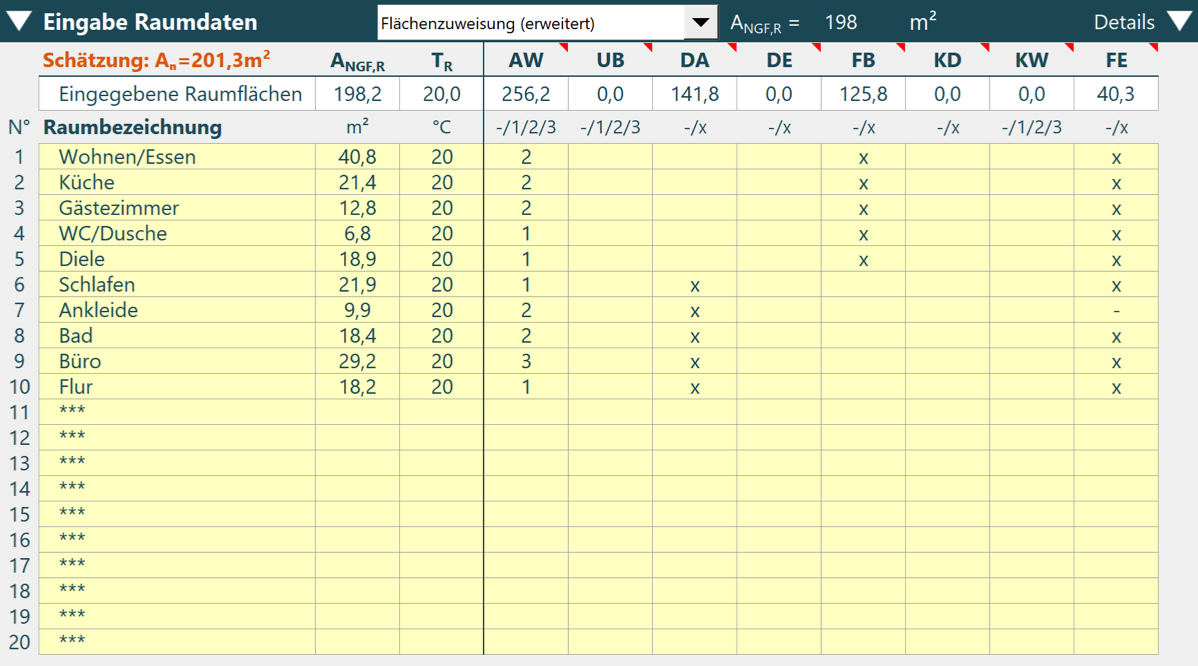Screen dimensions: 1198x666
Task: Toggle the FE x mark for Flur
Action: point(1116,386)
